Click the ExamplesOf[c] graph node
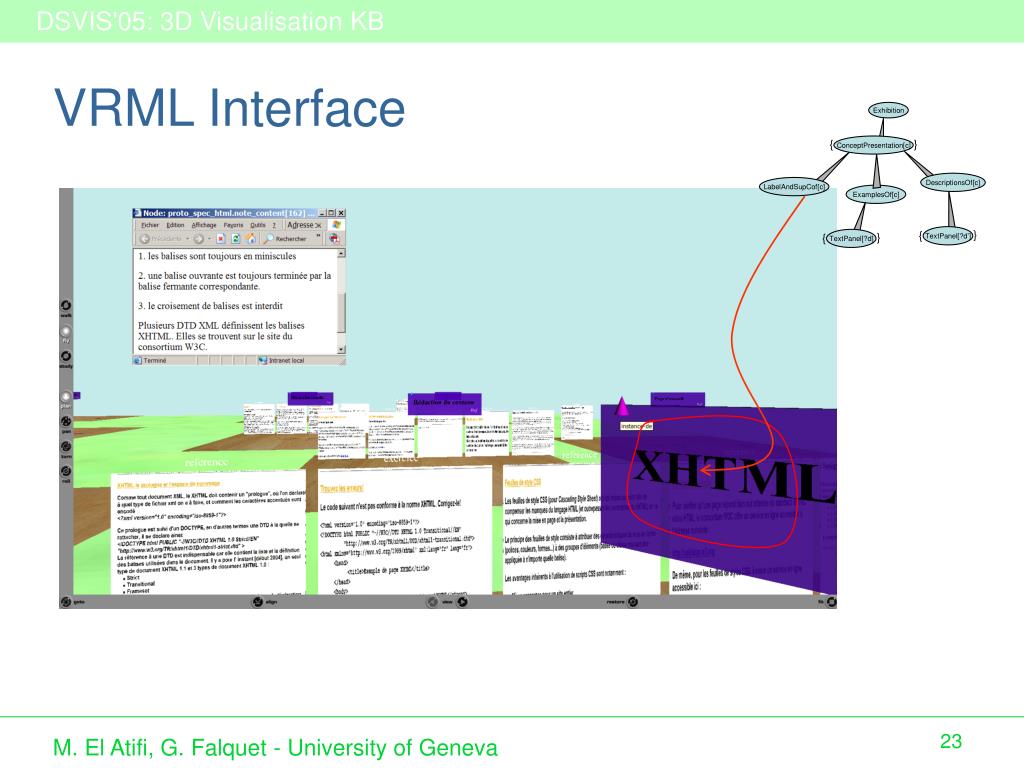The height and width of the screenshot is (768, 1024). (x=875, y=195)
